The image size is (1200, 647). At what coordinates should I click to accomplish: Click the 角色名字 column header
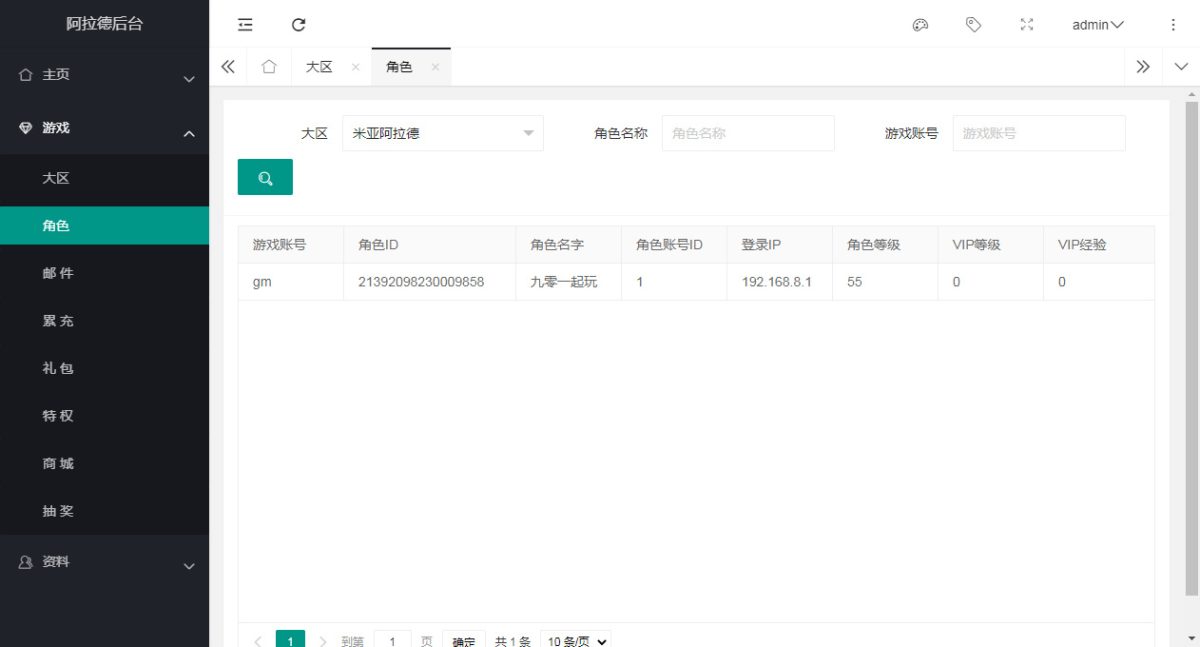click(569, 245)
